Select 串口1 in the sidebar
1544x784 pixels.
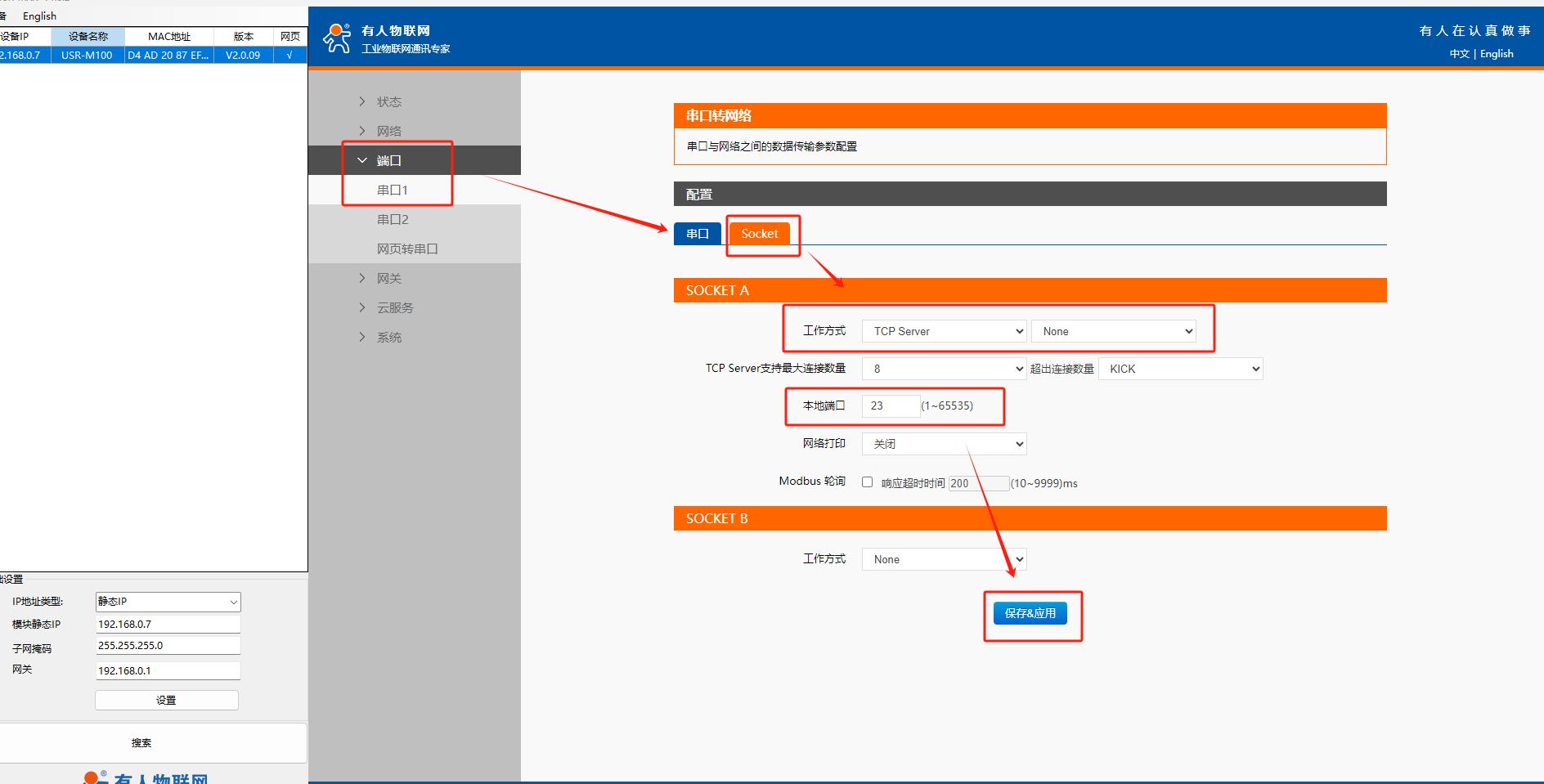(393, 190)
